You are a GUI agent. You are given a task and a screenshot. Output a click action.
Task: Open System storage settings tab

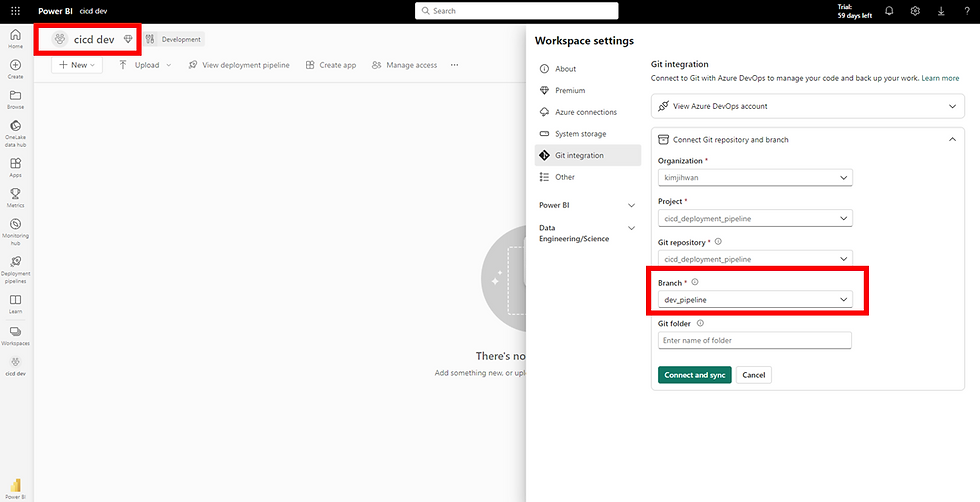click(x=588, y=134)
